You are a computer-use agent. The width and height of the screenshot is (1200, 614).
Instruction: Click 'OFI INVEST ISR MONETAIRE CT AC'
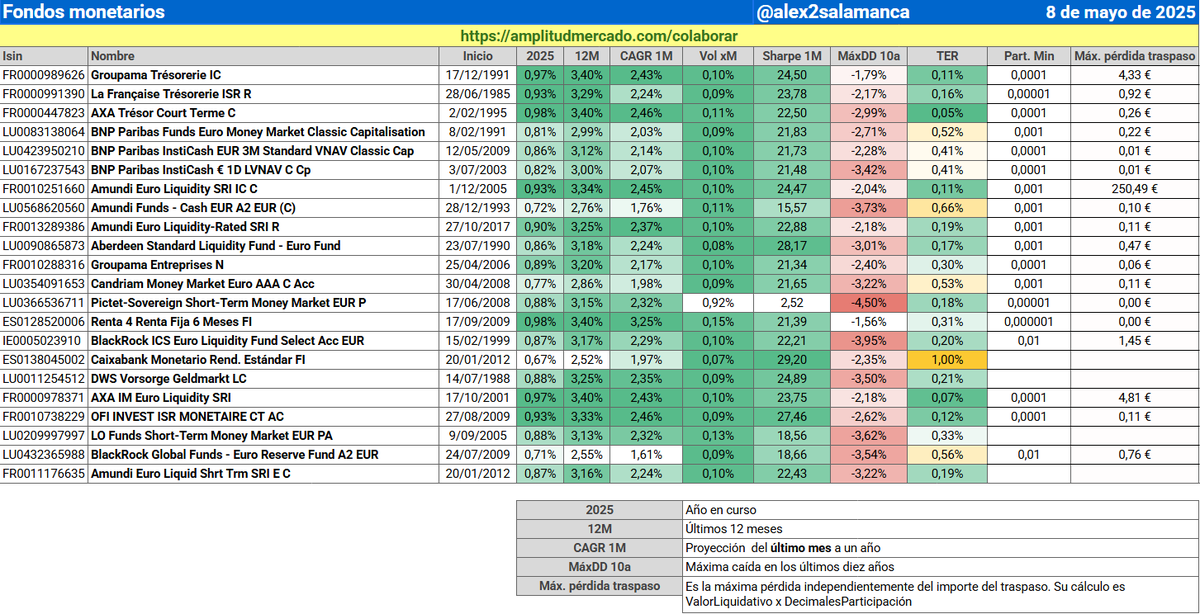(x=187, y=417)
